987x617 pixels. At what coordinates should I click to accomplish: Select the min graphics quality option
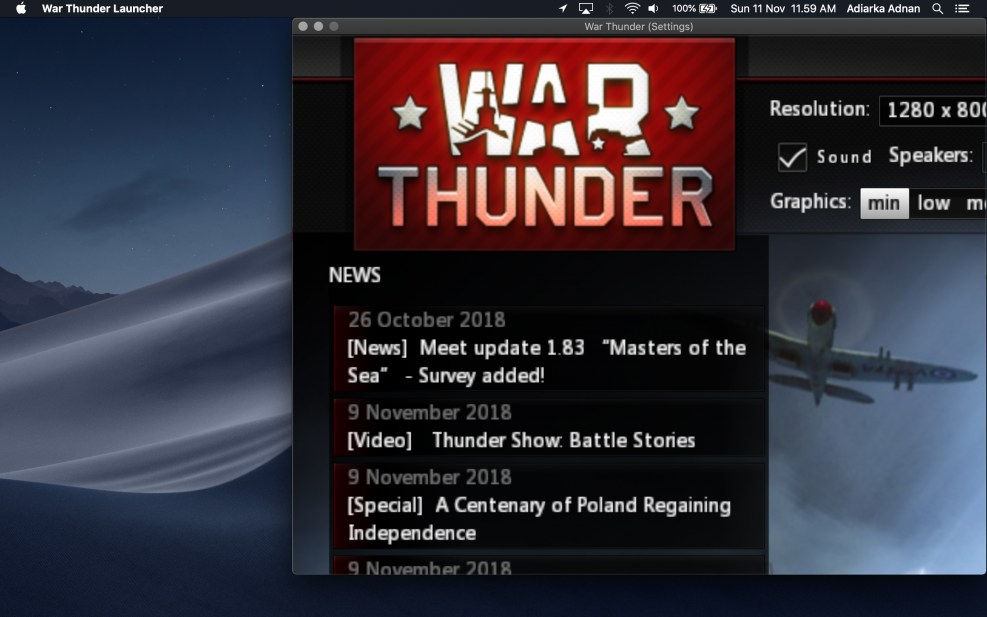(x=884, y=203)
